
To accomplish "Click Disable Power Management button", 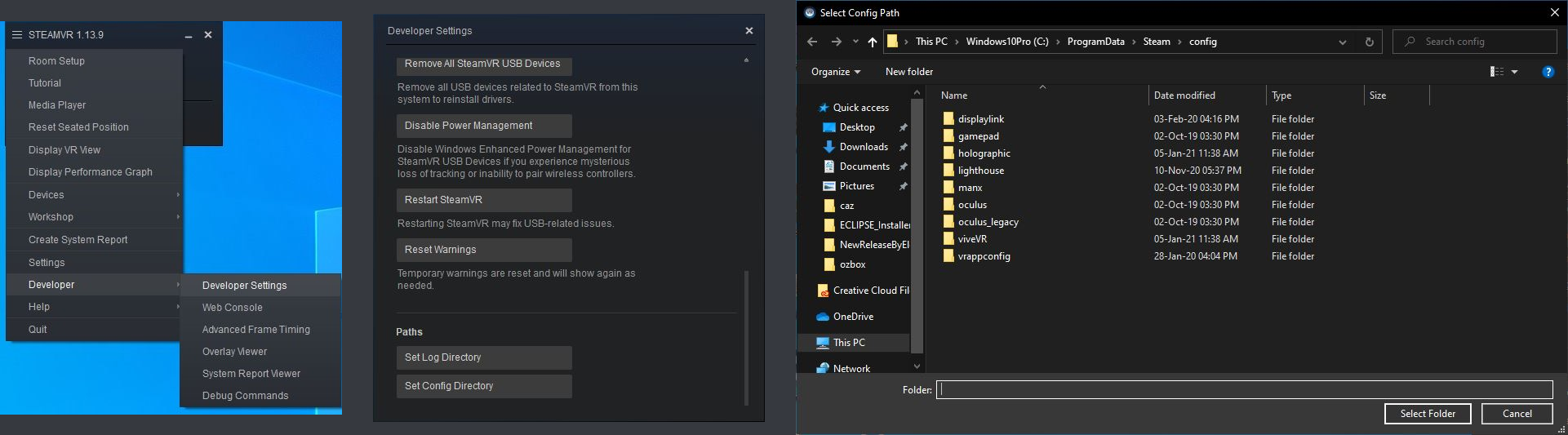I will point(483,126).
